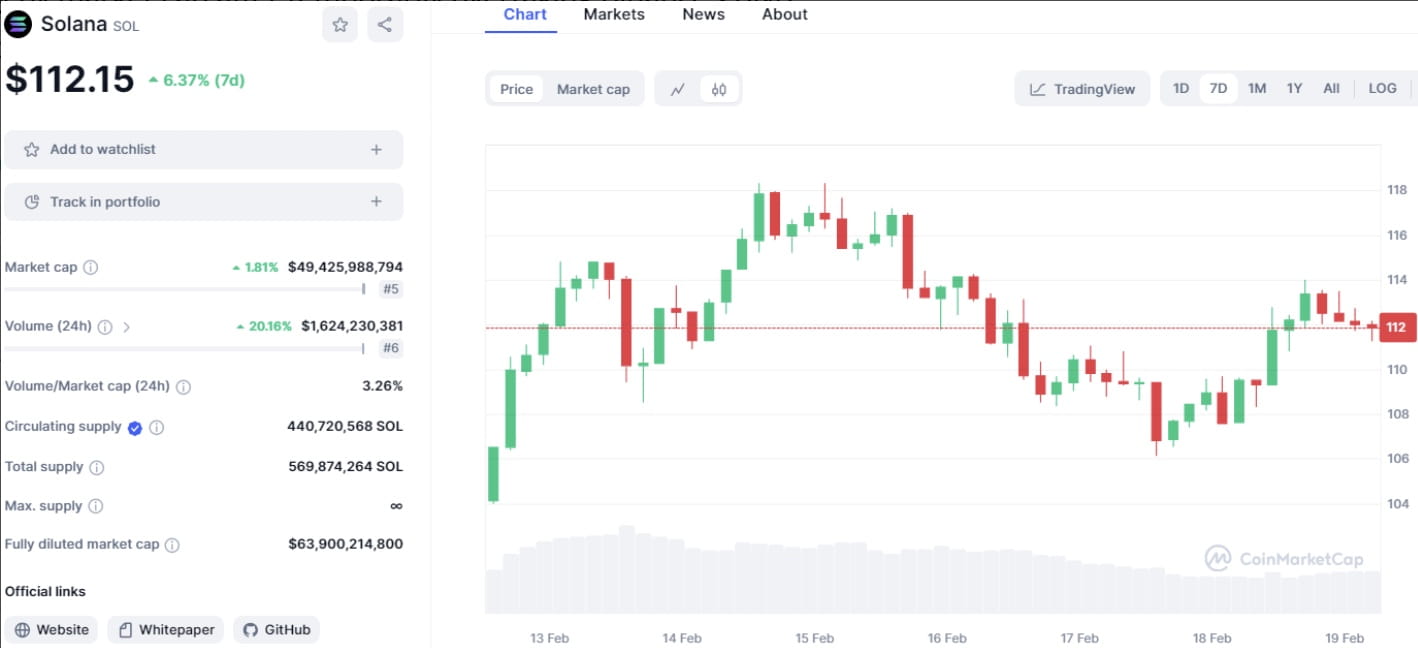Click the verified badge beside Circulating supply
1418x648 pixels.
click(135, 426)
